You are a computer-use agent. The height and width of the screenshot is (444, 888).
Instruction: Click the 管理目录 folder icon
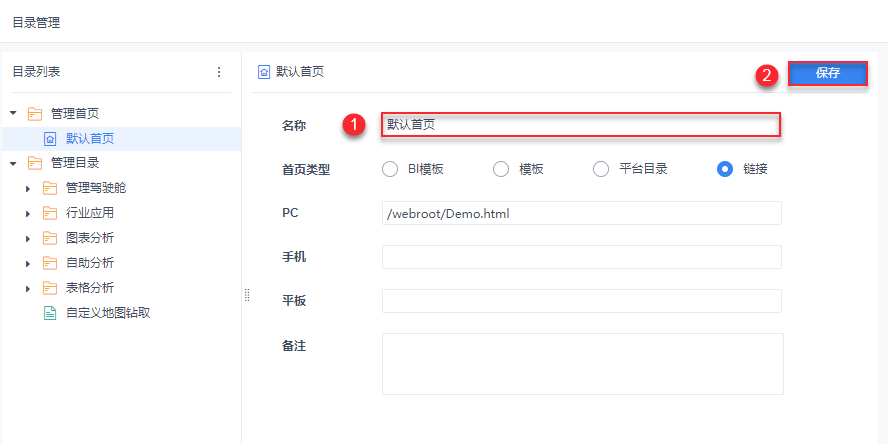[x=35, y=163]
